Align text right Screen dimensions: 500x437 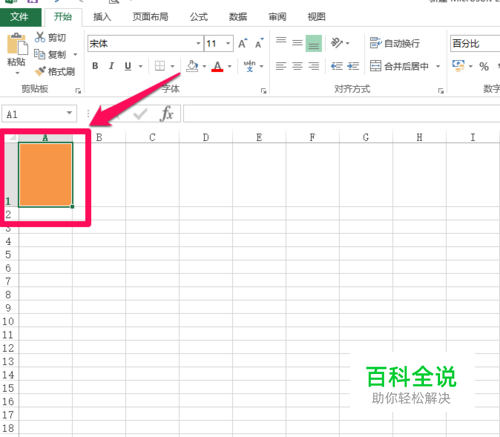coord(314,66)
